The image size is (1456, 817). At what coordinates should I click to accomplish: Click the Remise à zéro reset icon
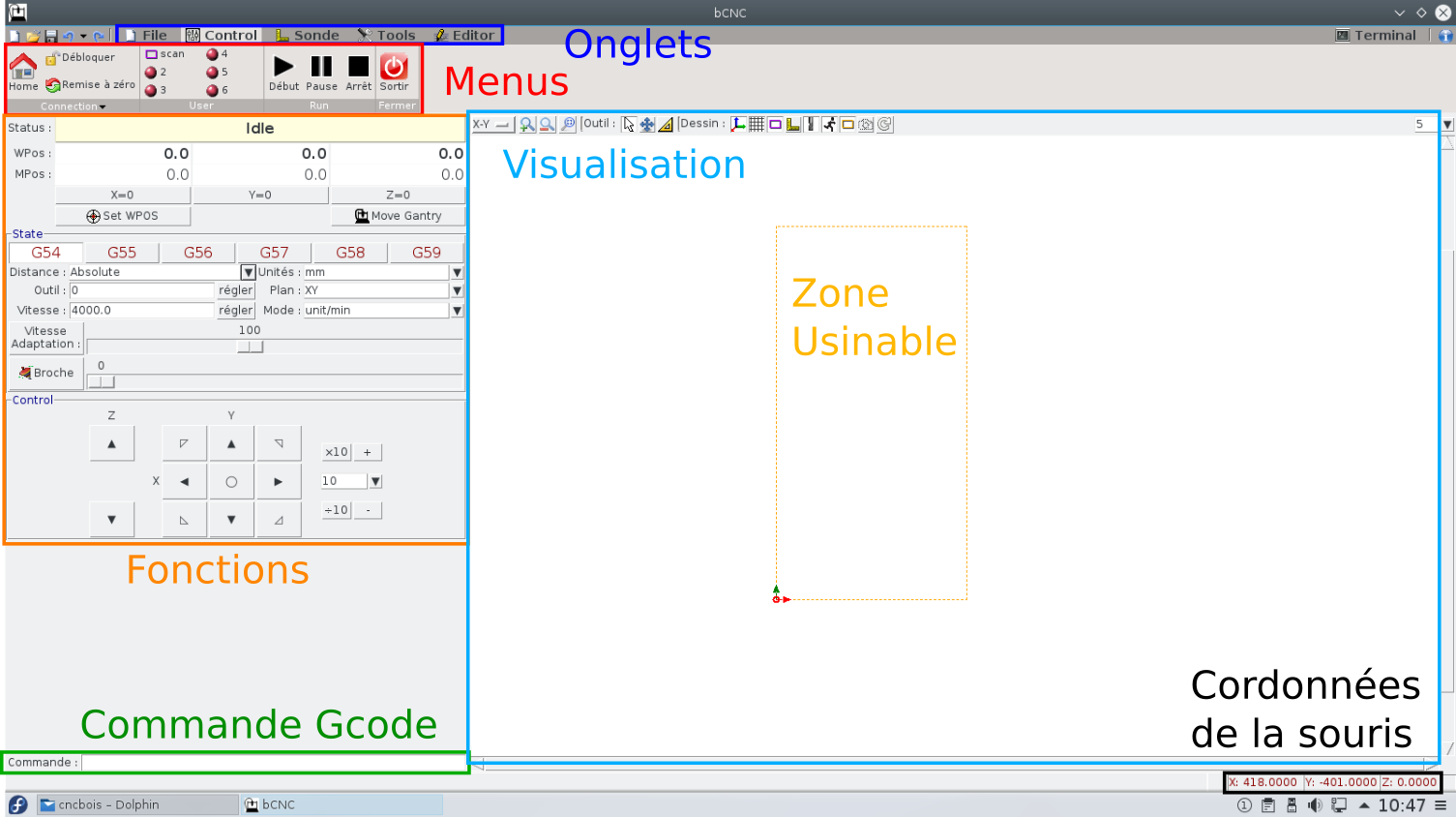click(53, 85)
